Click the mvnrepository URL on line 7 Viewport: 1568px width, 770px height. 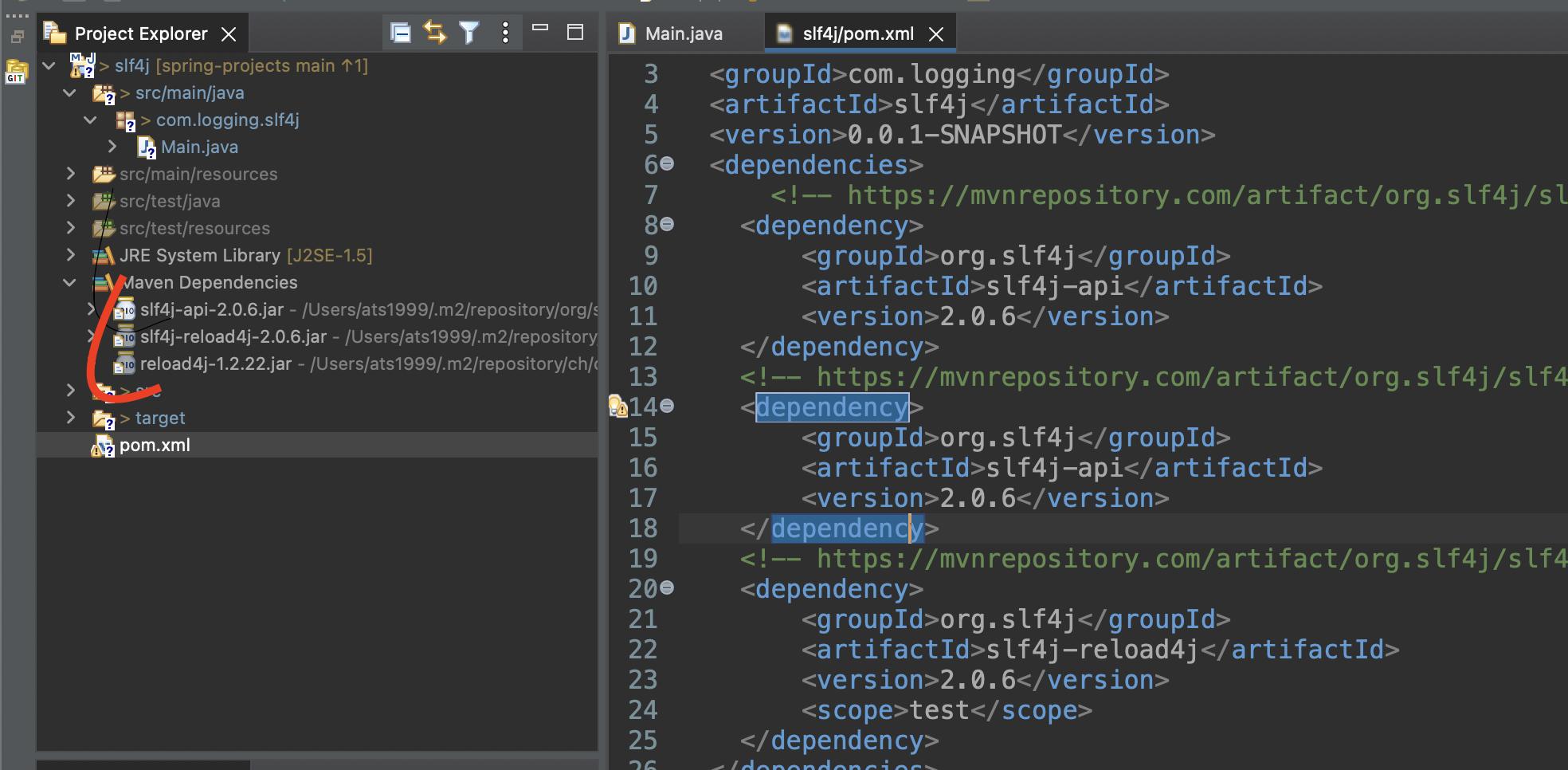tap(1206, 195)
